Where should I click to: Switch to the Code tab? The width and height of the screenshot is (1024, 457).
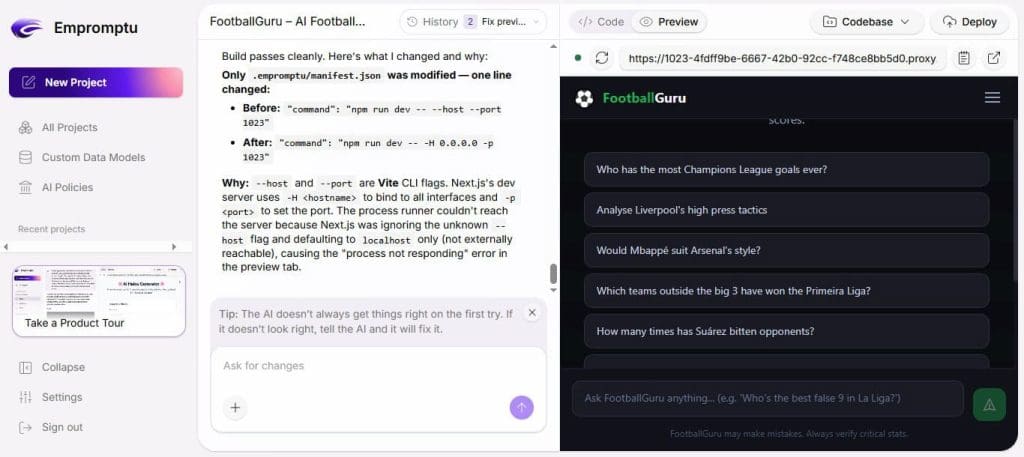pyautogui.click(x=601, y=21)
